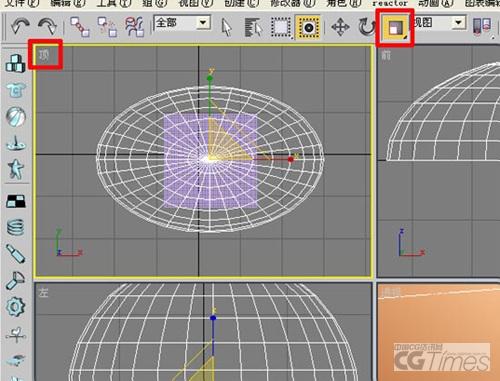The height and width of the screenshot is (381, 500).
Task: Open the 编辑(E) menu
Action: coord(68,3)
